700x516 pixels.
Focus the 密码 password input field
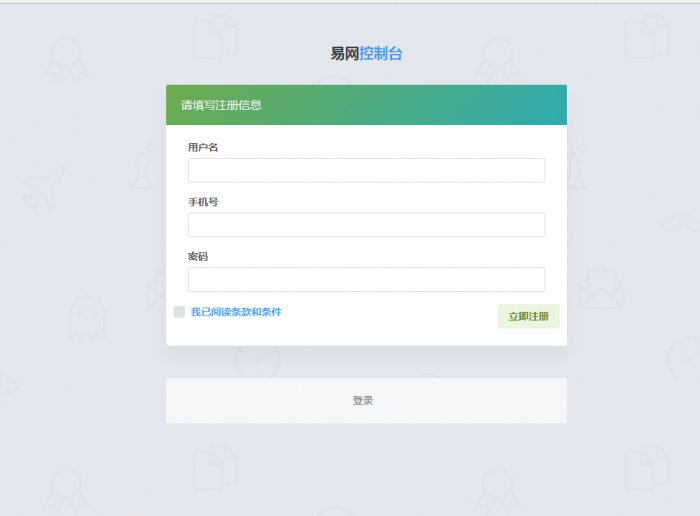click(366, 279)
